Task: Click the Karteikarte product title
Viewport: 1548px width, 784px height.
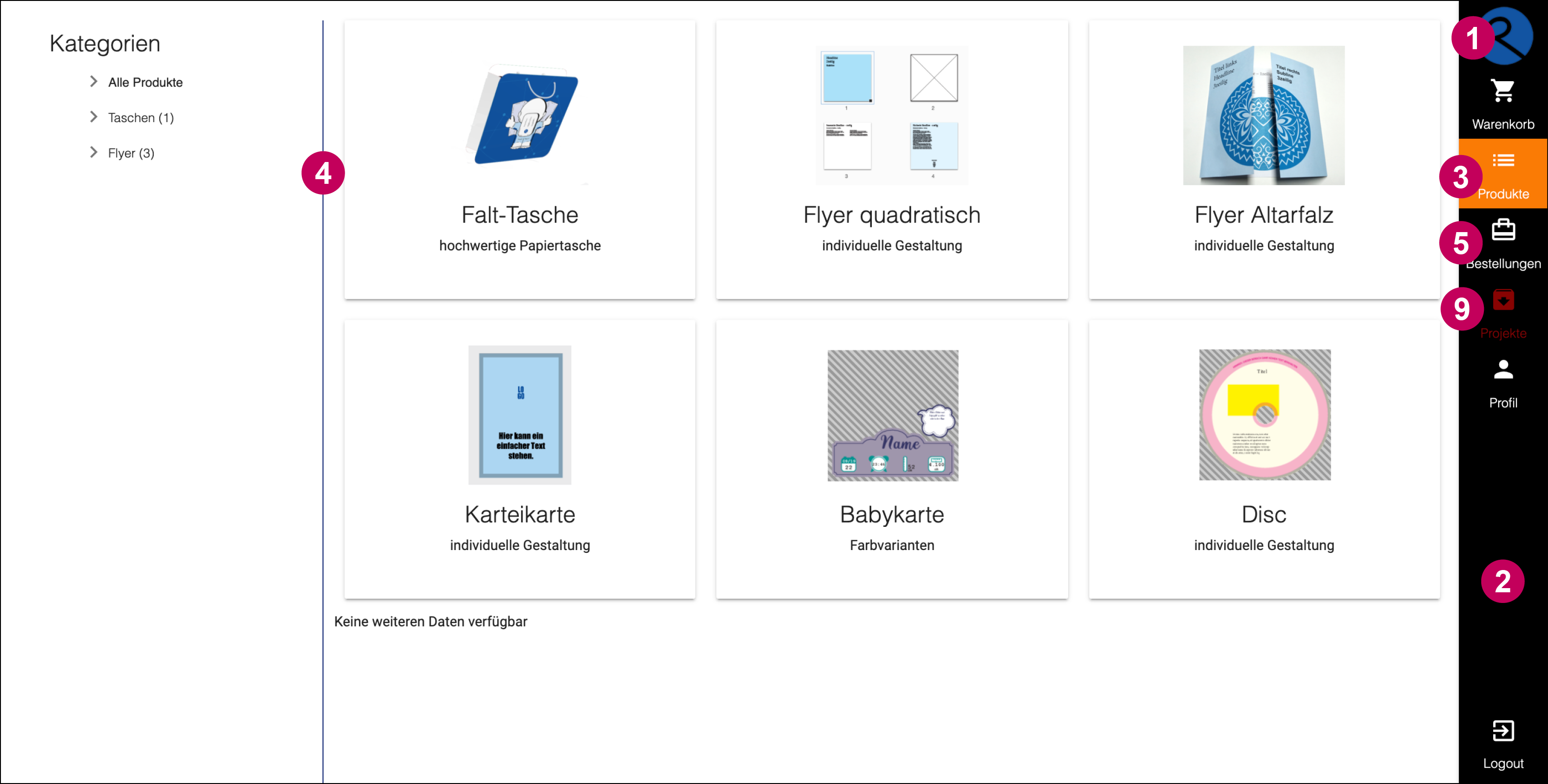Action: (520, 514)
